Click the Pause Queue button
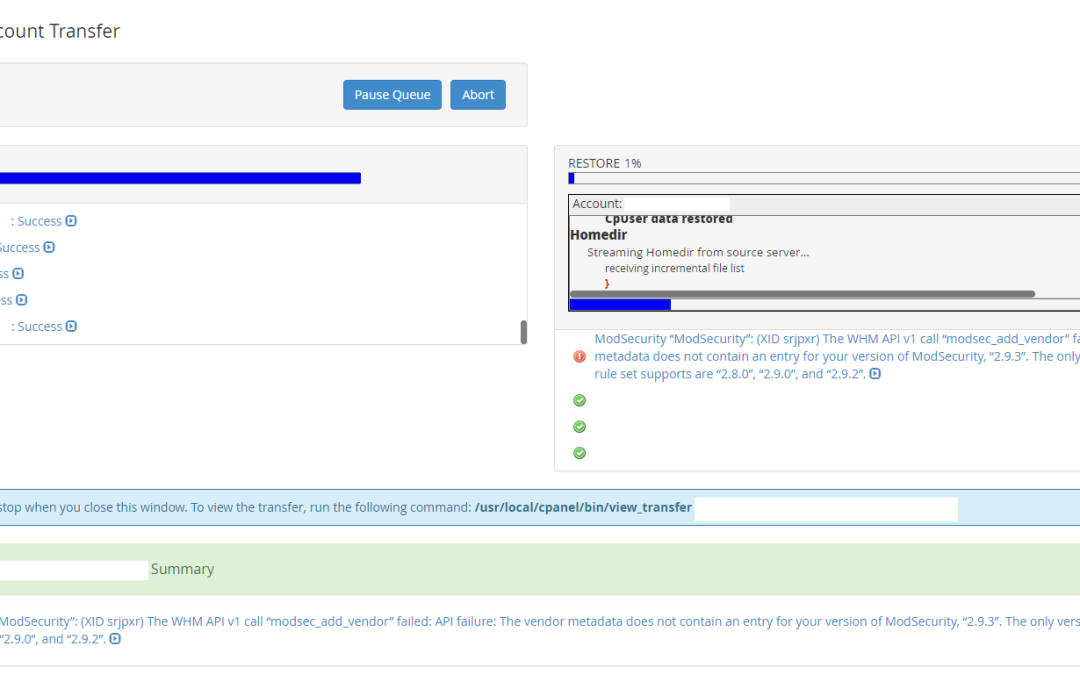 coord(392,95)
